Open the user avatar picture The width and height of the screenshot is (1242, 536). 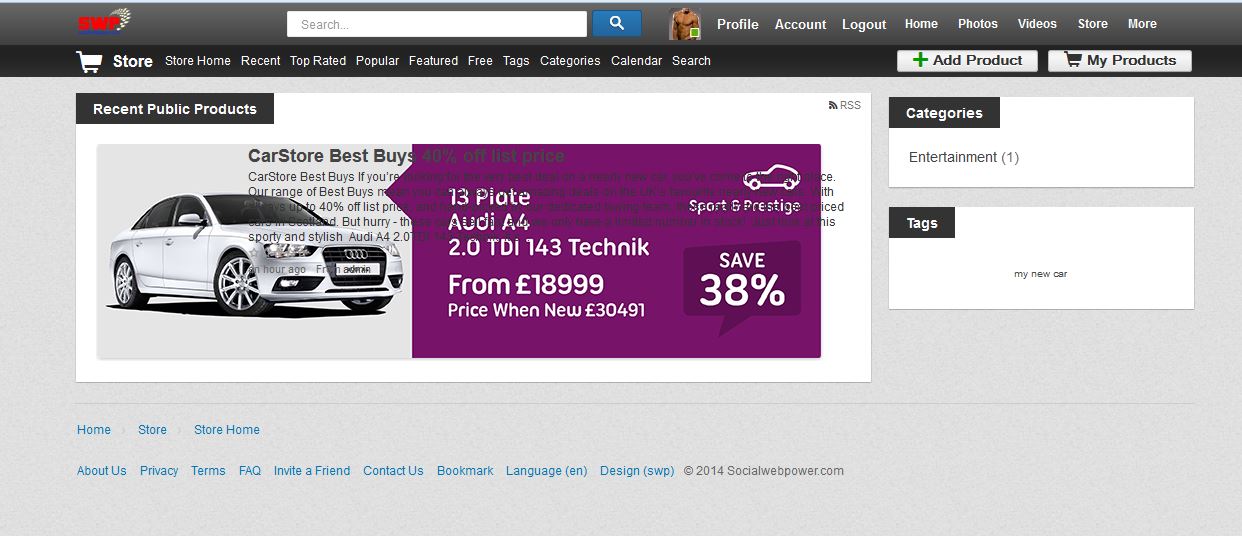tap(684, 24)
